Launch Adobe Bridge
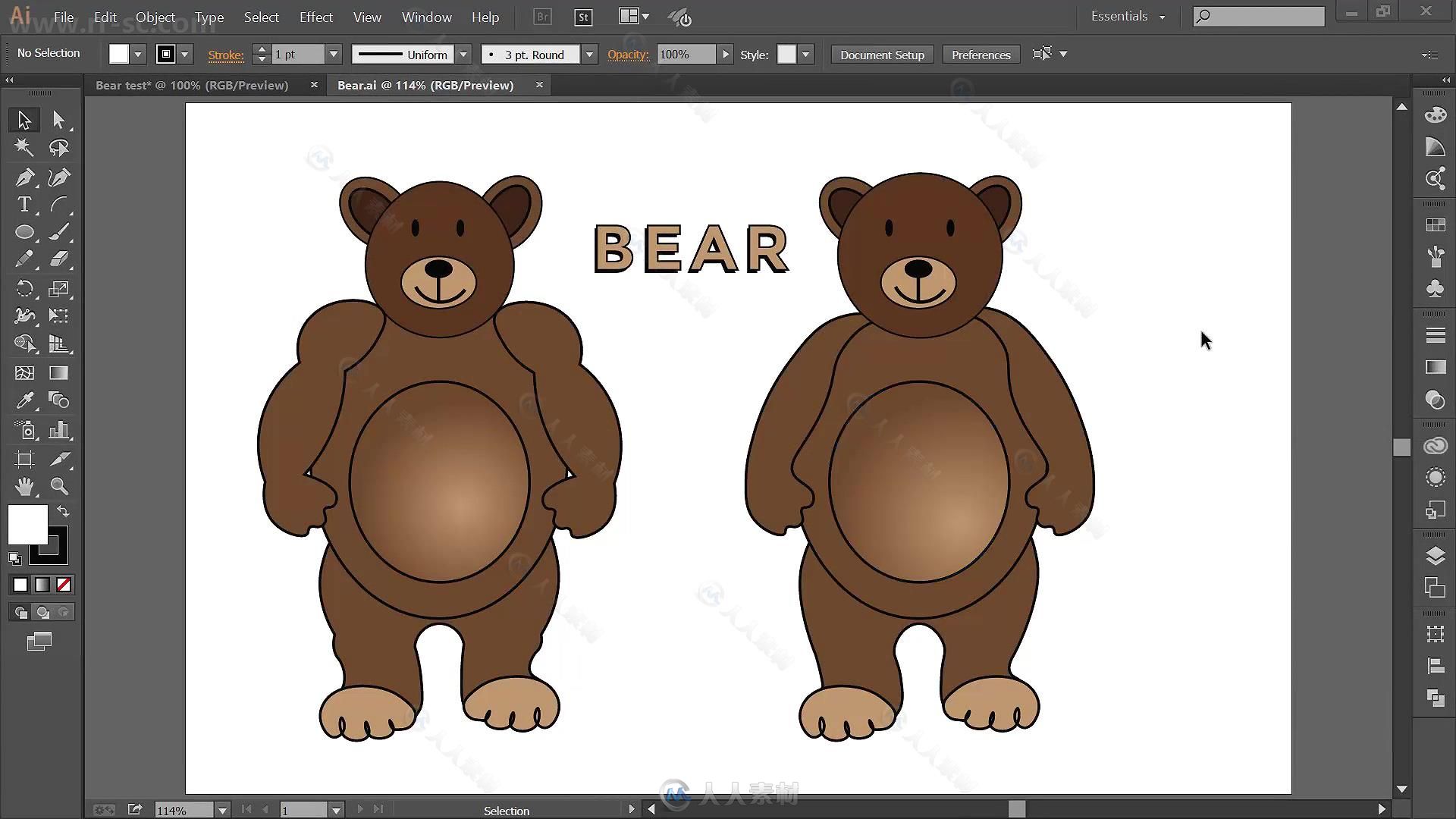Screen dimensions: 1456x819 pyautogui.click(x=542, y=17)
